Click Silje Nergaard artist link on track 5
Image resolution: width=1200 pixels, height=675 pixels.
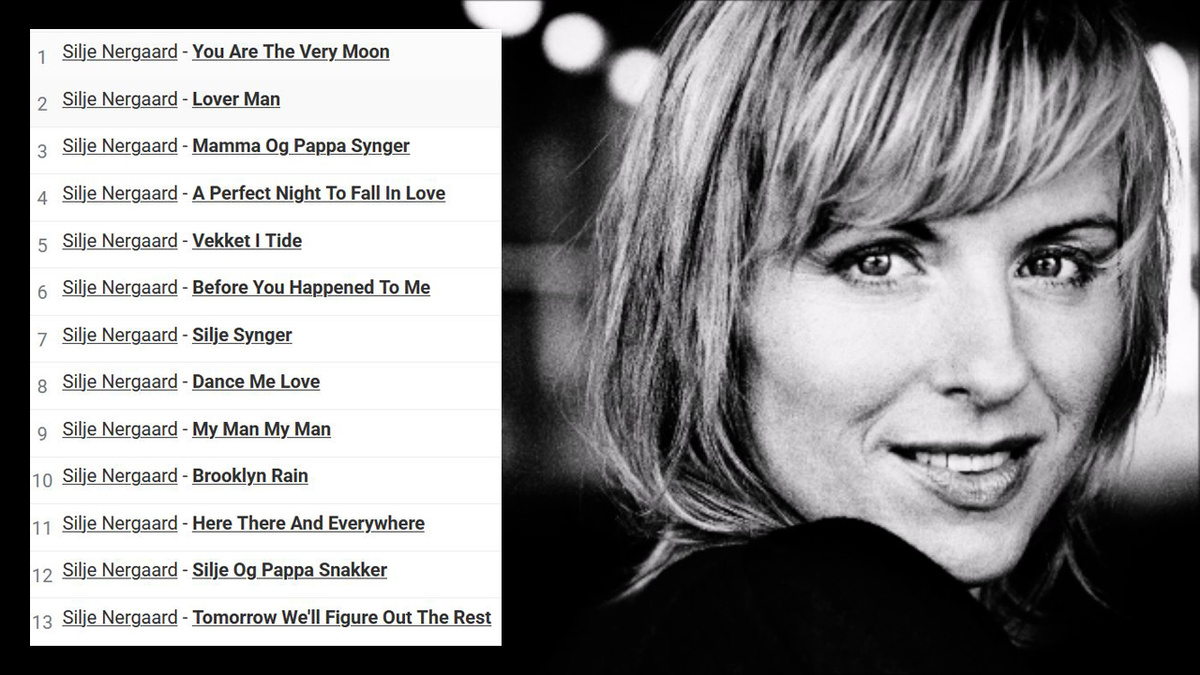coord(120,240)
